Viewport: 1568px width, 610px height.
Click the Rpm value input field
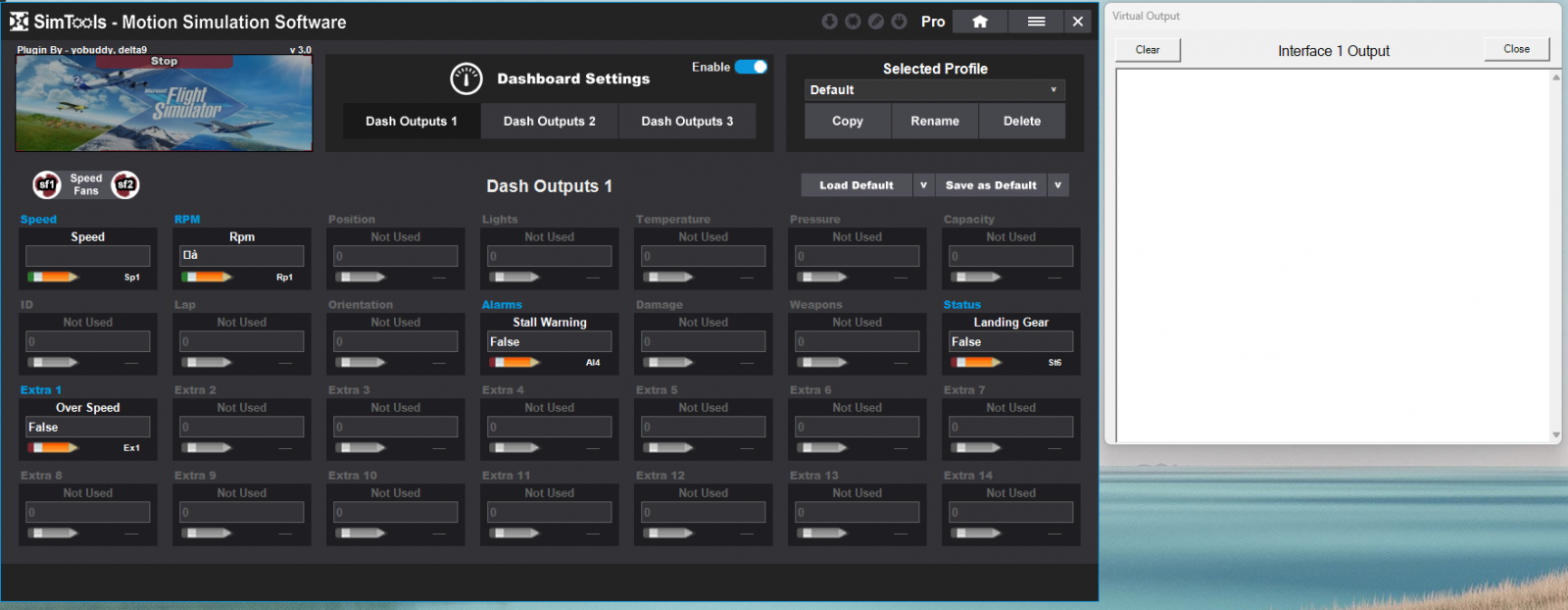(x=242, y=256)
